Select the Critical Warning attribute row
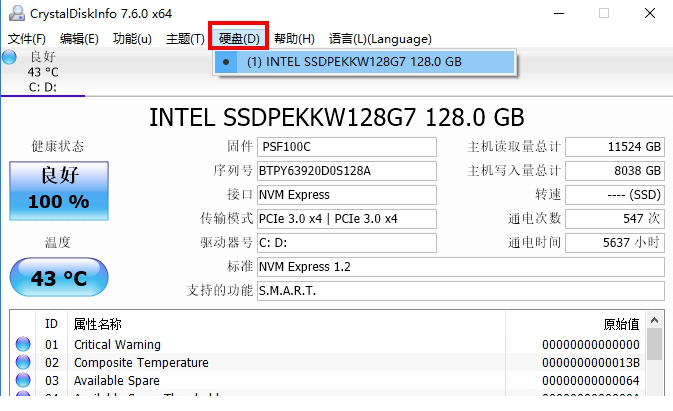The height and width of the screenshot is (411, 673). pyautogui.click(x=327, y=345)
